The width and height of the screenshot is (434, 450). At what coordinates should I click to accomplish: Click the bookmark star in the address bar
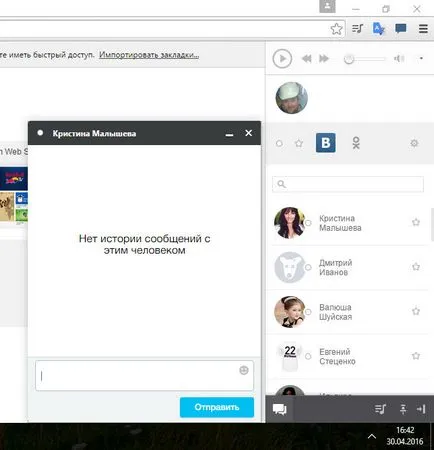click(336, 29)
